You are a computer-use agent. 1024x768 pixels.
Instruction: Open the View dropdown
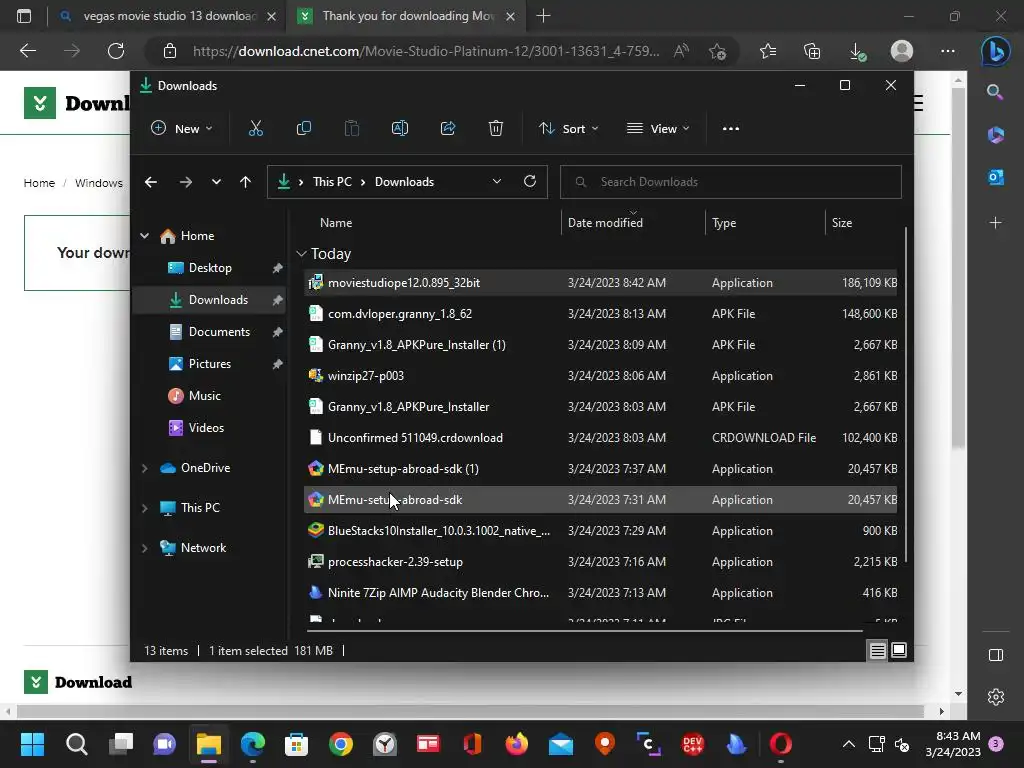point(658,129)
